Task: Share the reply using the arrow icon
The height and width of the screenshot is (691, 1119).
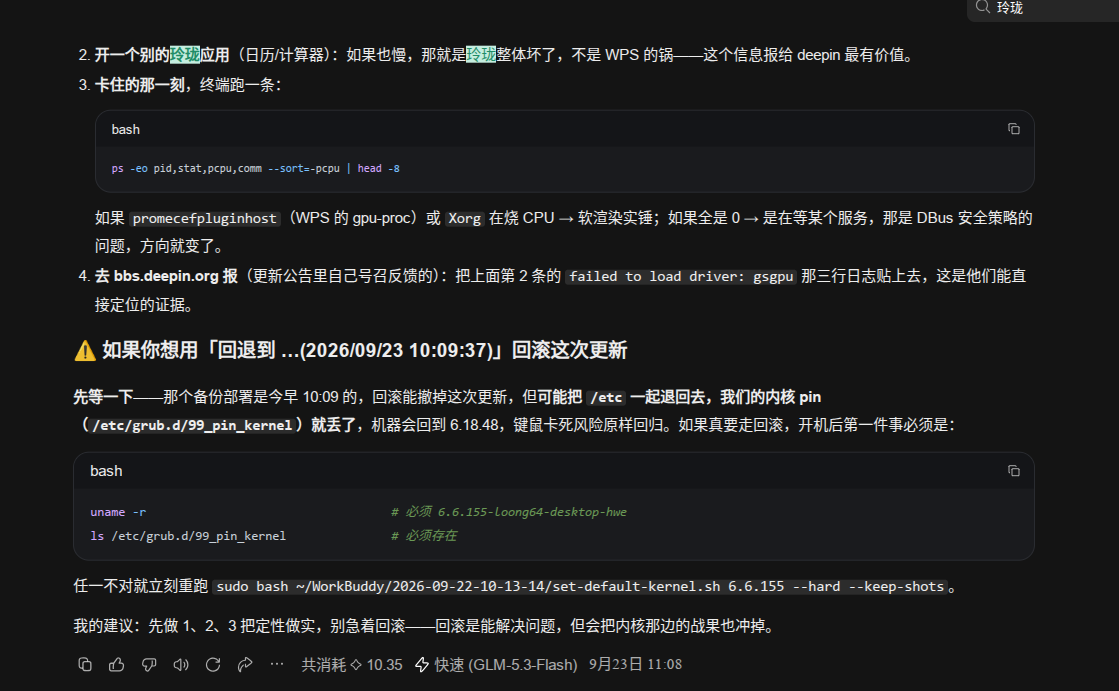Action: pos(245,665)
